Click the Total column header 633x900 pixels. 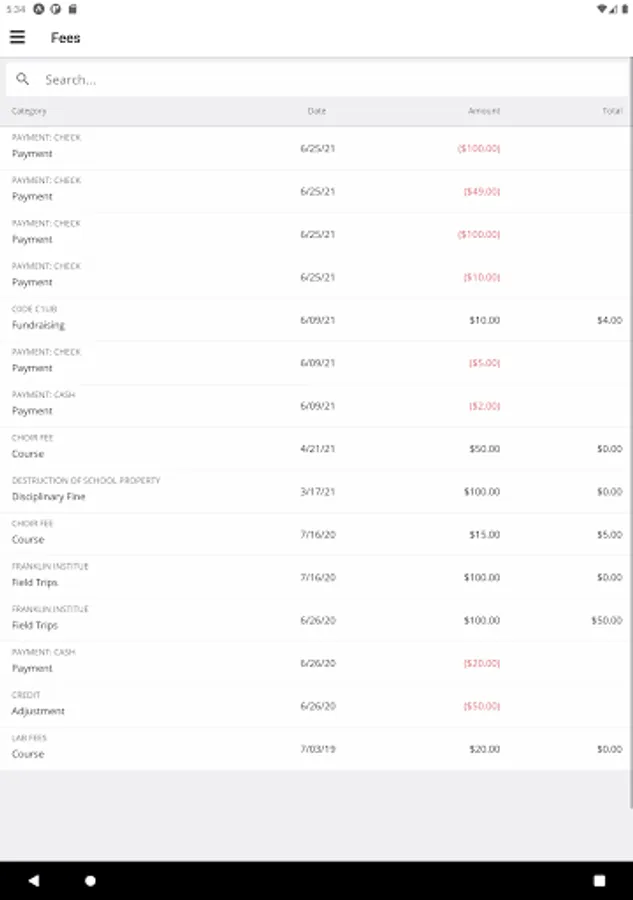click(x=612, y=111)
